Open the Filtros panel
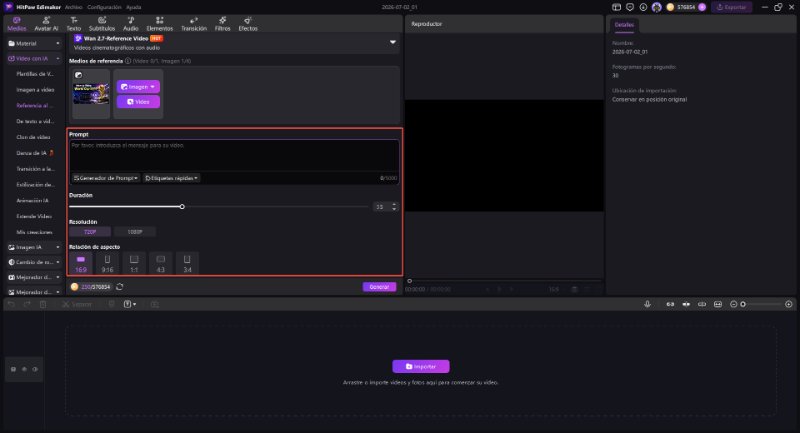 222,24
